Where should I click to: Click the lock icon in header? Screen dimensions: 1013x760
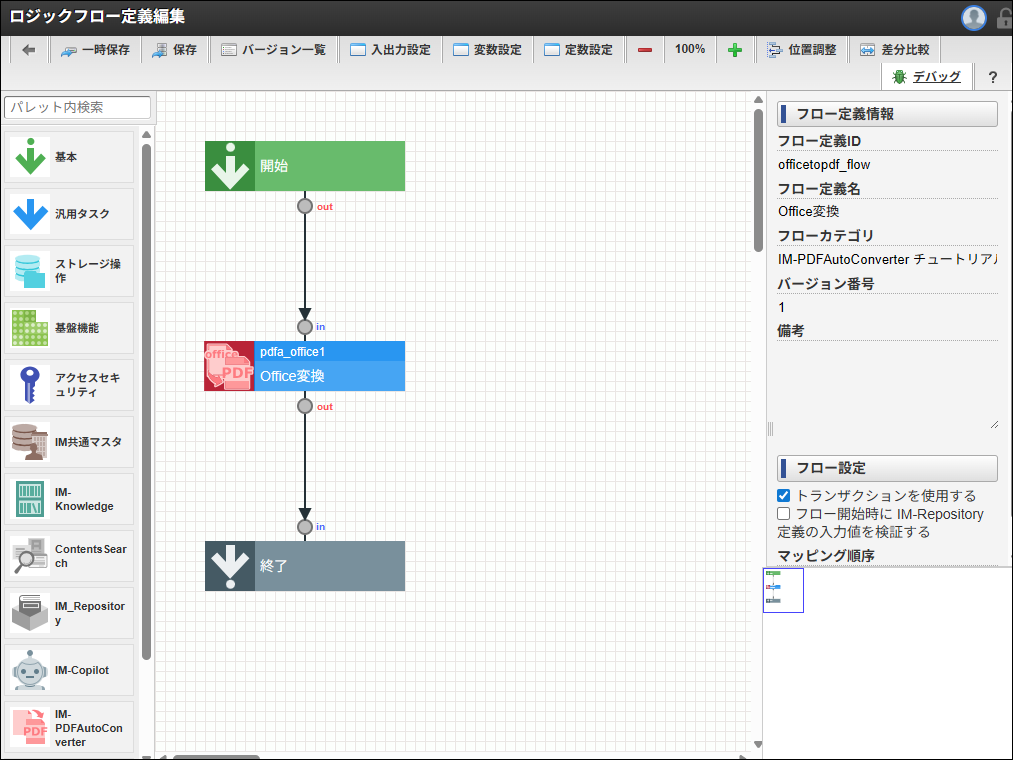(x=1003, y=17)
